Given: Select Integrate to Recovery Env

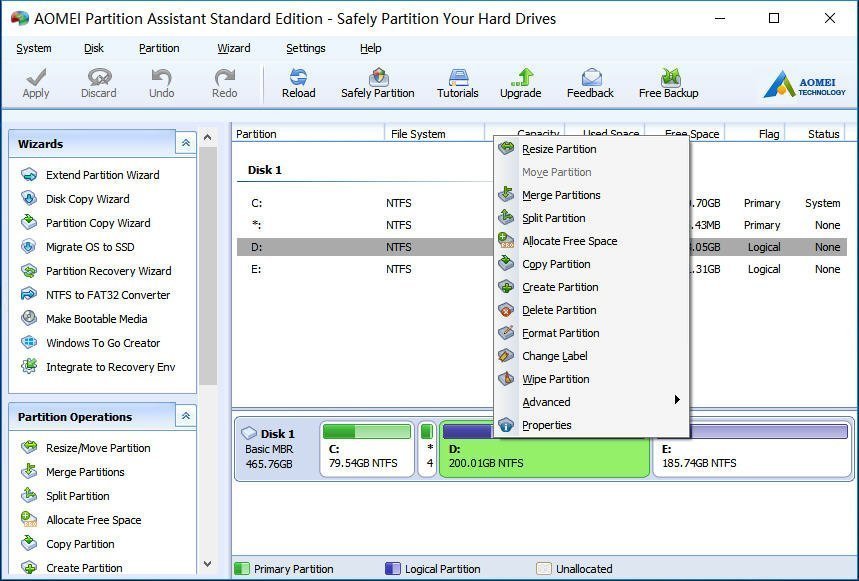Looking at the screenshot, I should 98,367.
